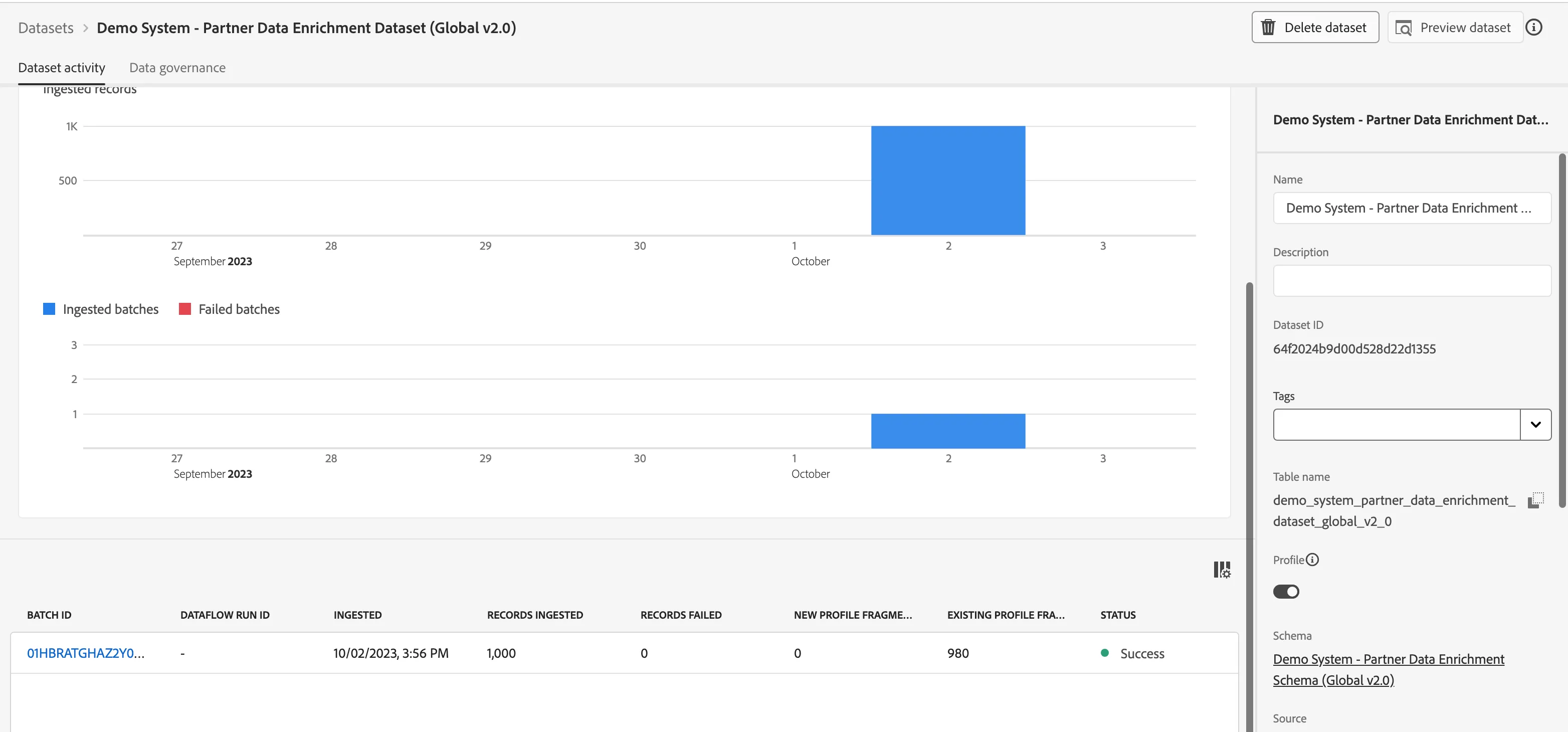This screenshot has width=1568, height=732.
Task: Click the Failed batches legend label
Action: 239,309
